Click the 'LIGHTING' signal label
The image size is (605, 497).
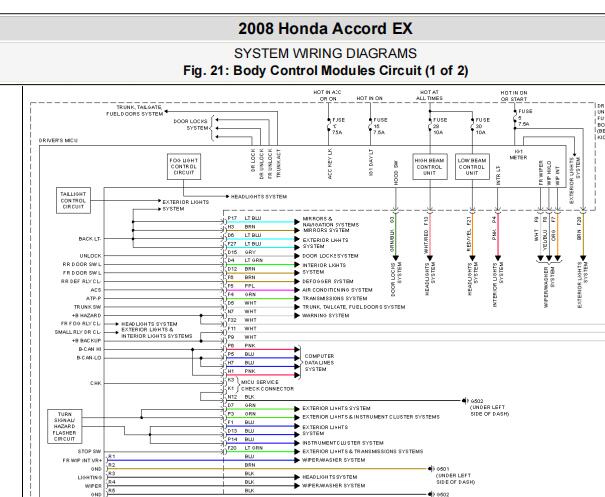(90, 477)
